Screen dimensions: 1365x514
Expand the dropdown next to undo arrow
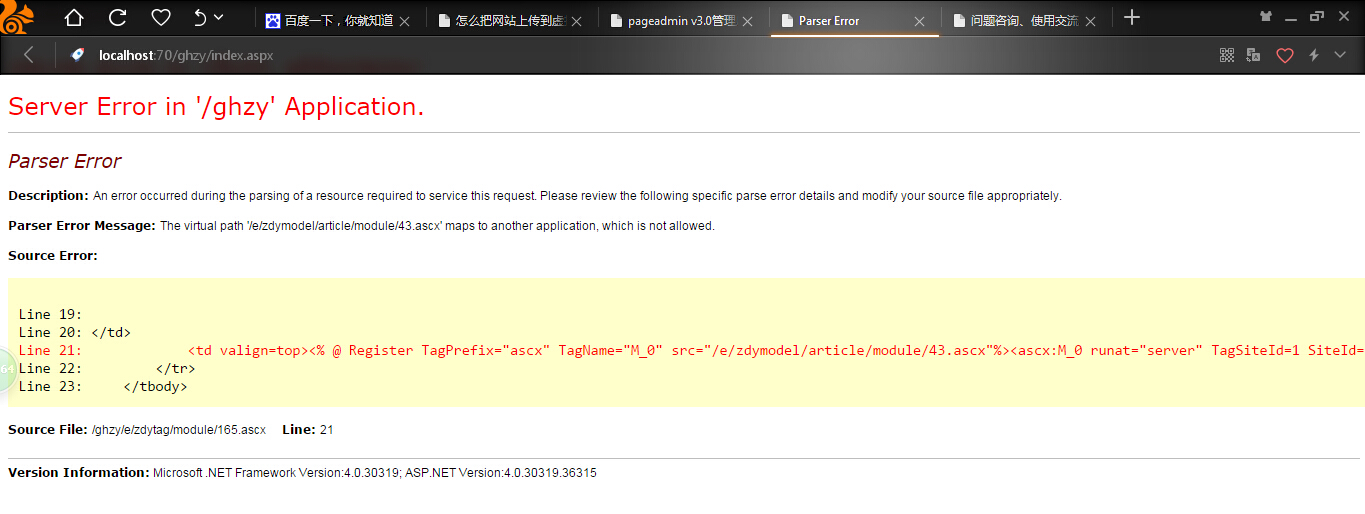pos(219,17)
